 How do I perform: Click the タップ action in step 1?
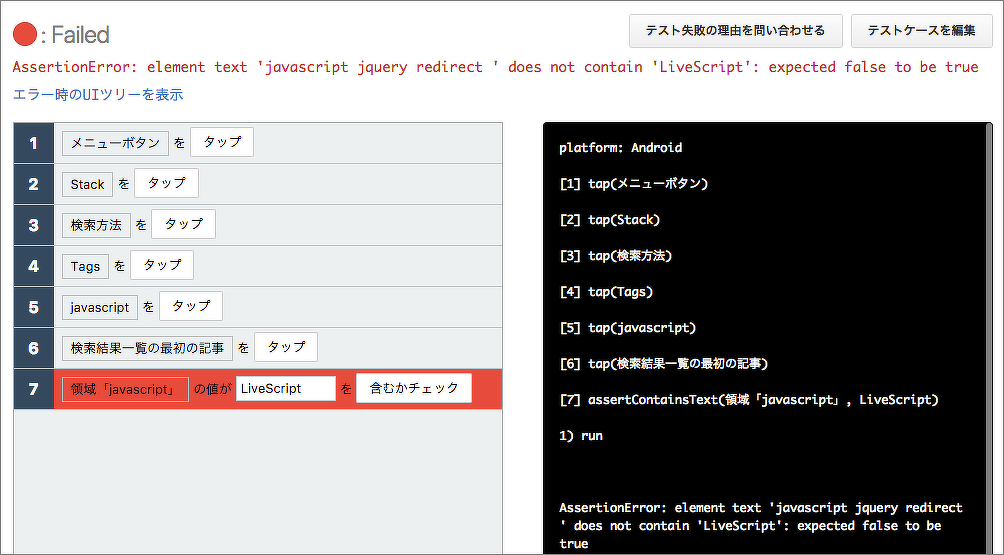click(x=222, y=143)
